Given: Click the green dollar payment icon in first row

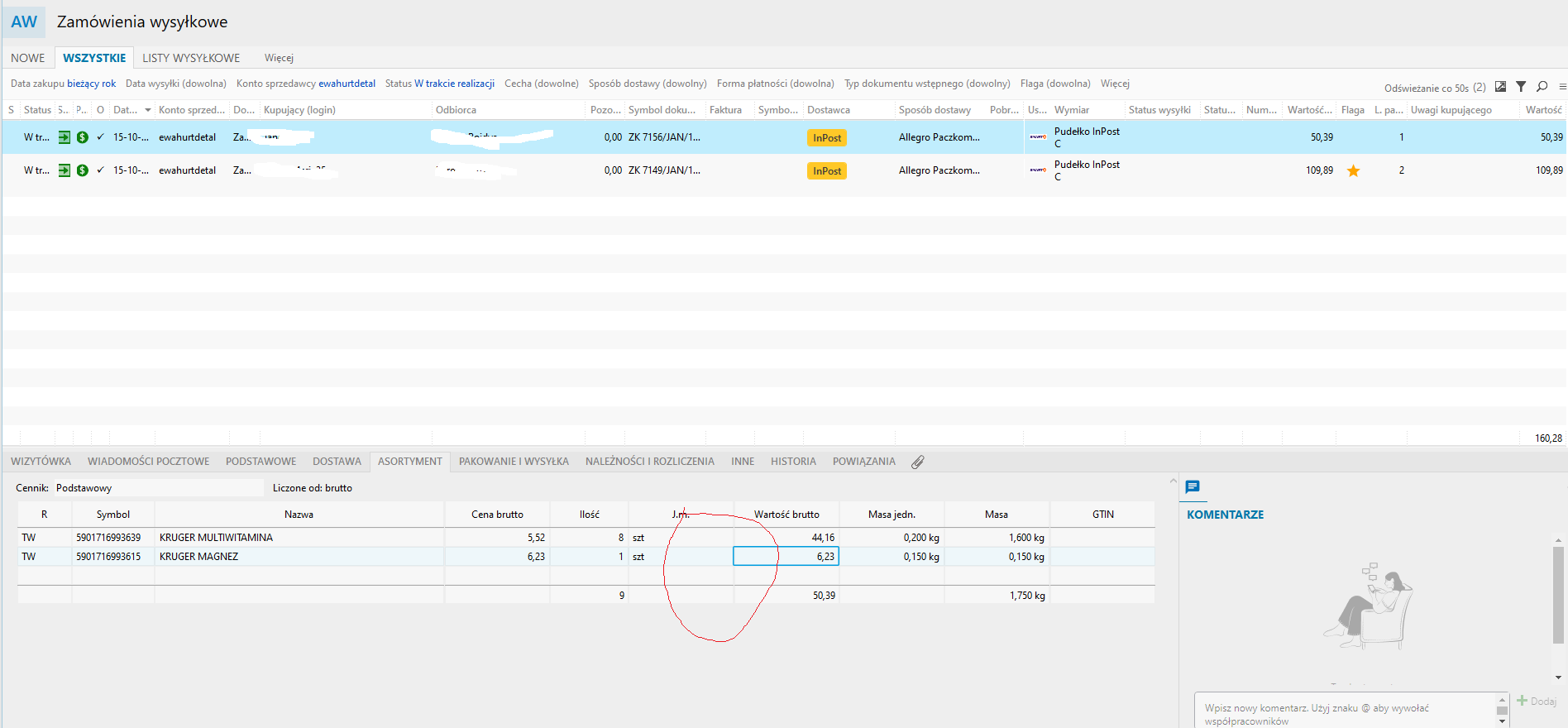Looking at the screenshot, I should [83, 137].
